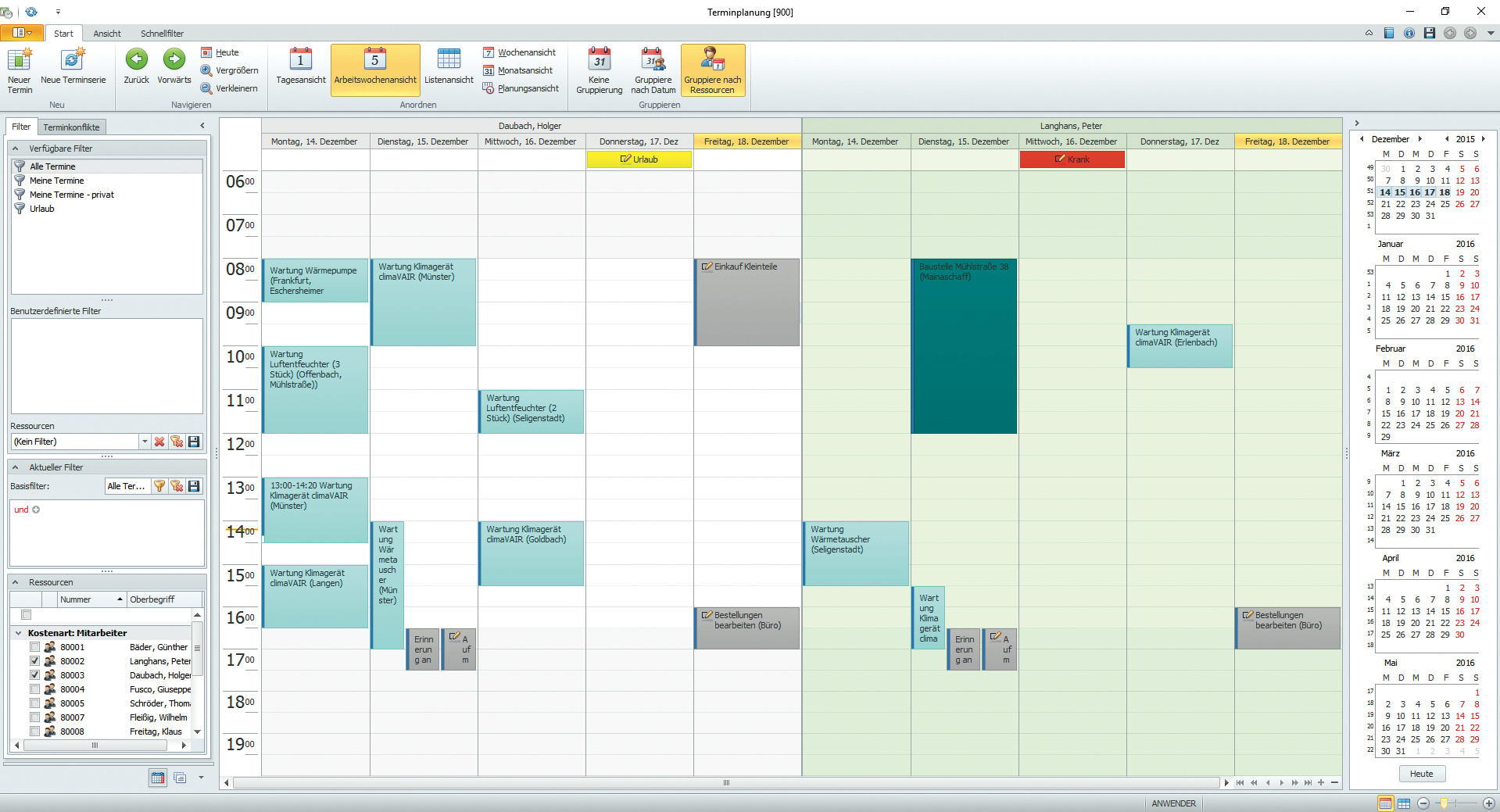Switch to the Terminkonflikte tab
1500x812 pixels.
(71, 127)
